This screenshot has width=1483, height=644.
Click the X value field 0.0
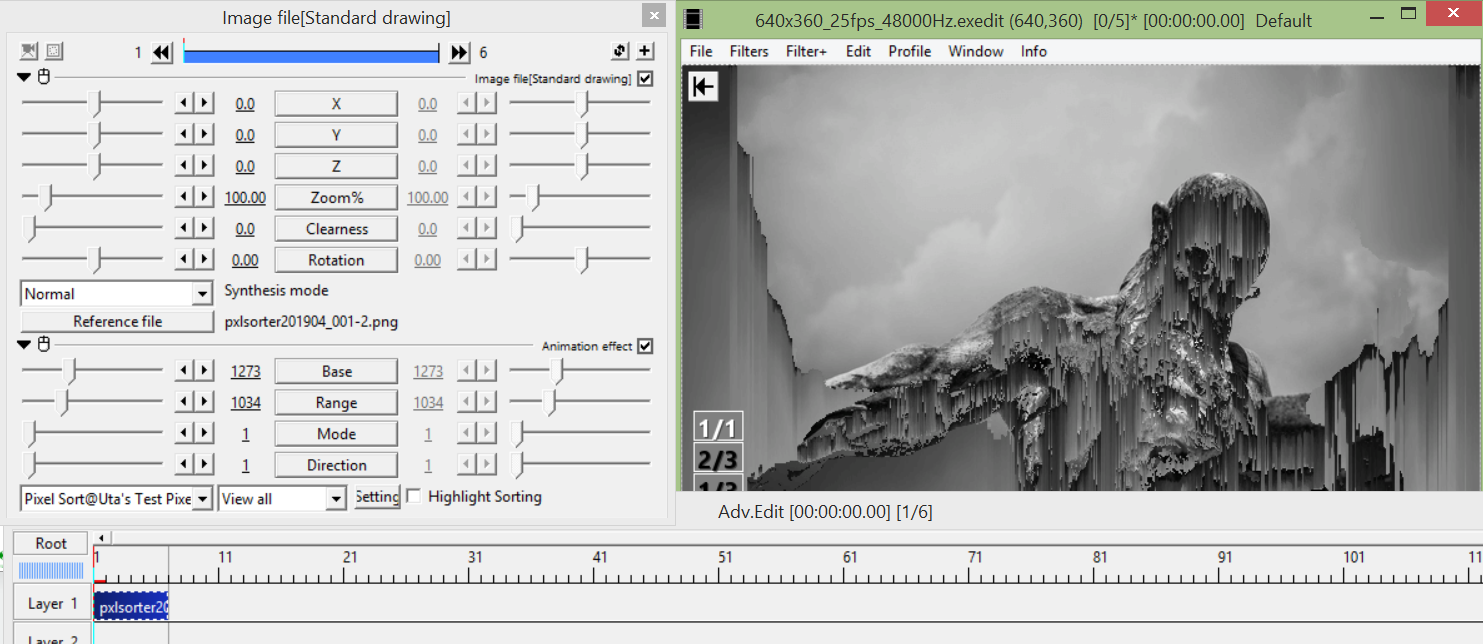pos(245,104)
